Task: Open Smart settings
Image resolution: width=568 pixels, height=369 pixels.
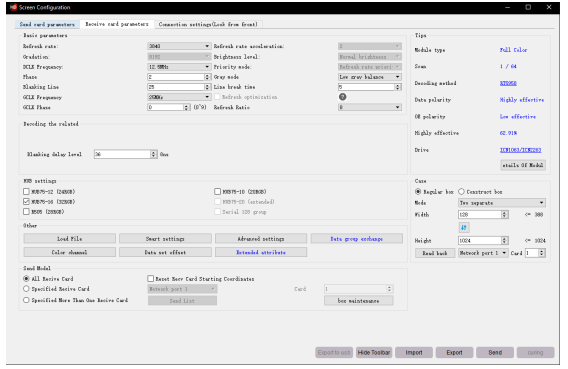Action: point(165,239)
